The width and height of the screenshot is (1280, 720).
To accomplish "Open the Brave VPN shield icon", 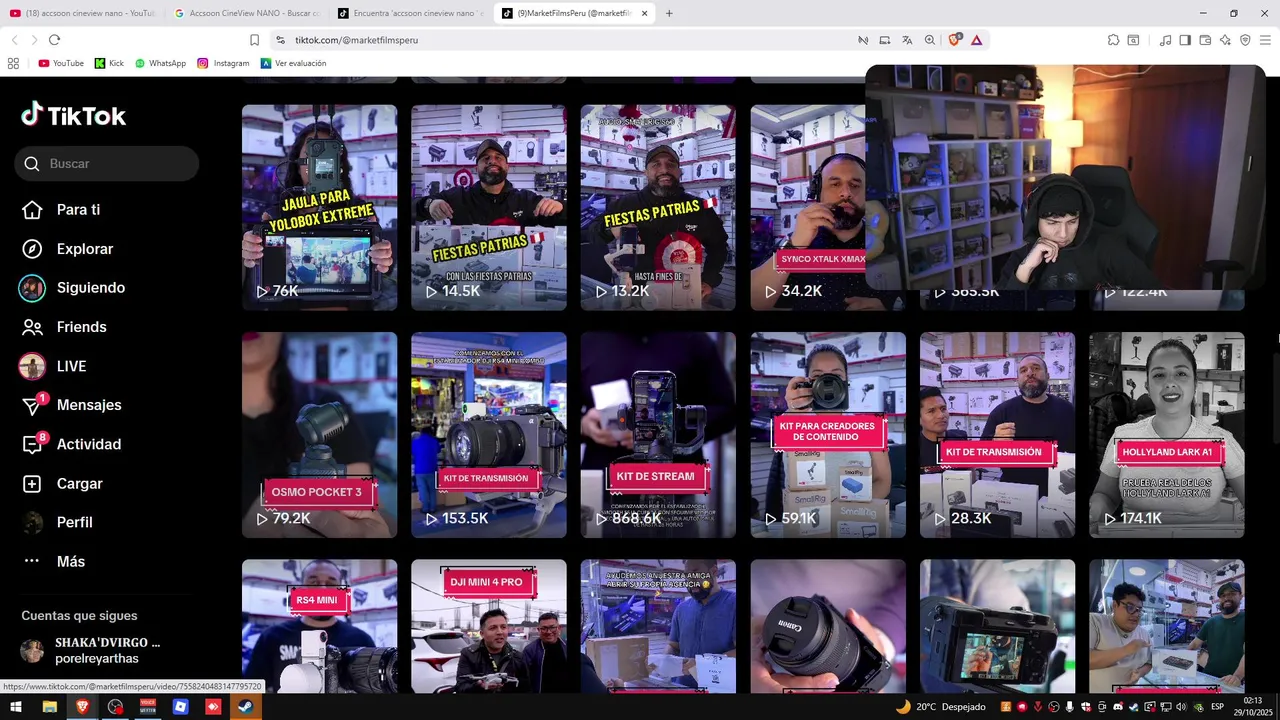I will tap(1245, 40).
